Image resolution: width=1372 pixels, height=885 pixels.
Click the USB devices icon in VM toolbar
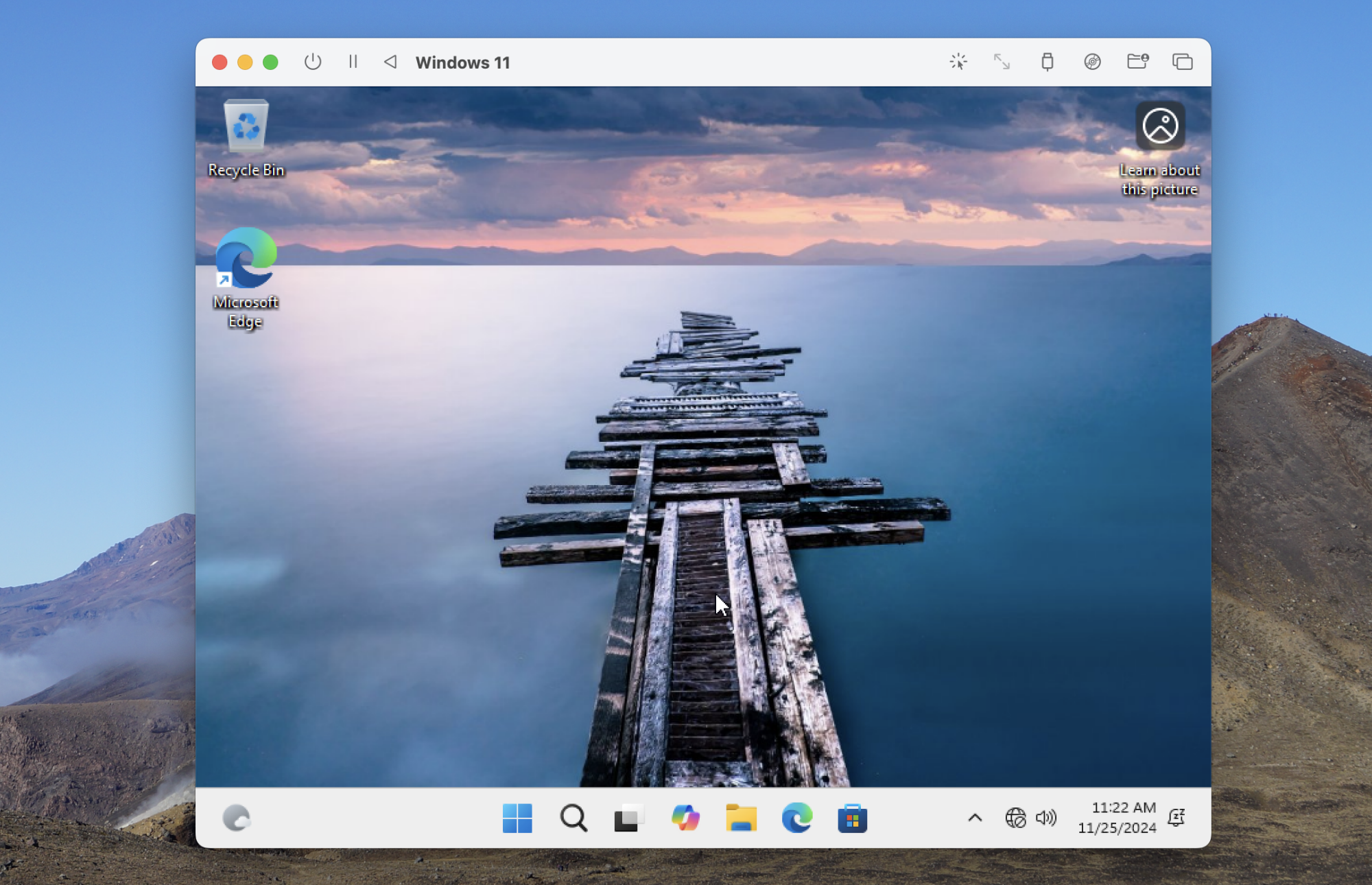pos(1046,62)
